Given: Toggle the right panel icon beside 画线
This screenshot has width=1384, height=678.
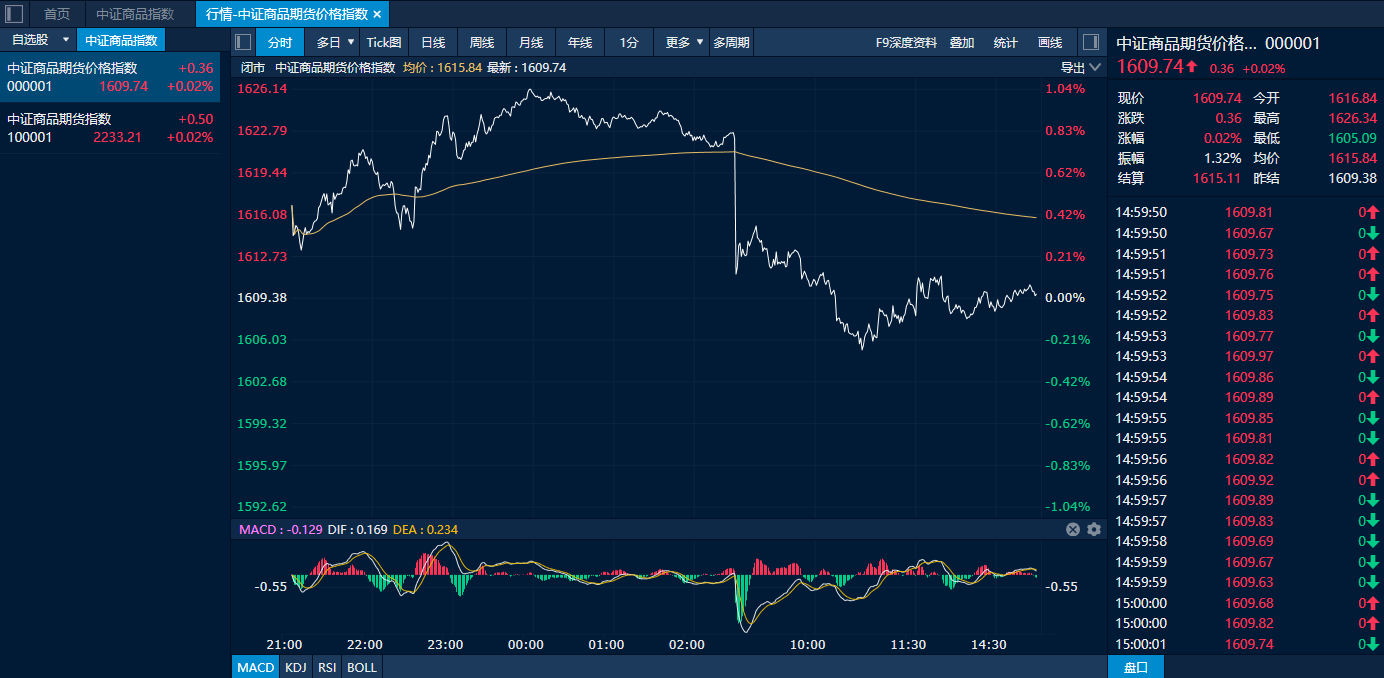Looking at the screenshot, I should (x=1091, y=42).
